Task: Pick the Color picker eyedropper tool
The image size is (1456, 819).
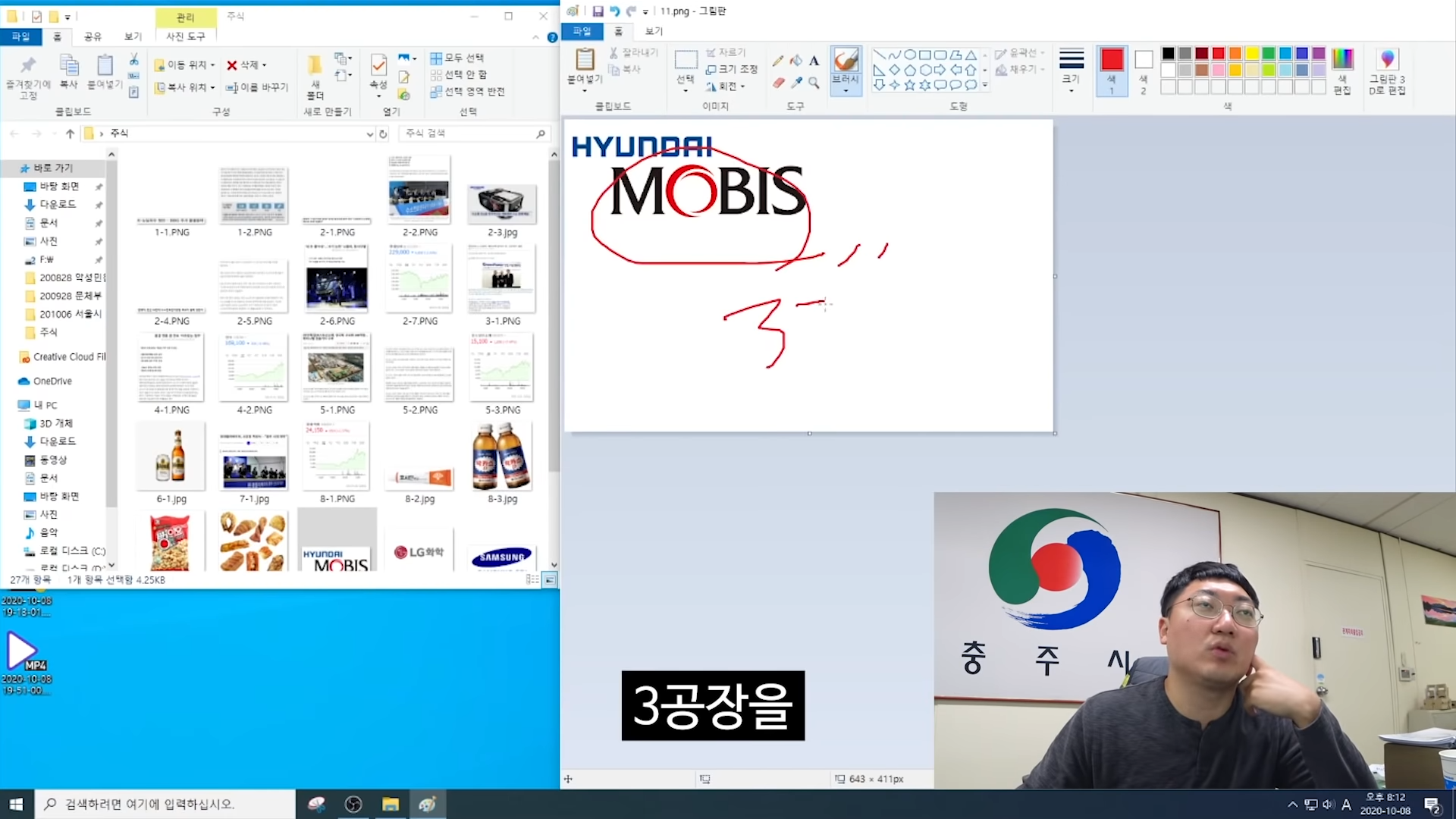Action: (x=795, y=83)
